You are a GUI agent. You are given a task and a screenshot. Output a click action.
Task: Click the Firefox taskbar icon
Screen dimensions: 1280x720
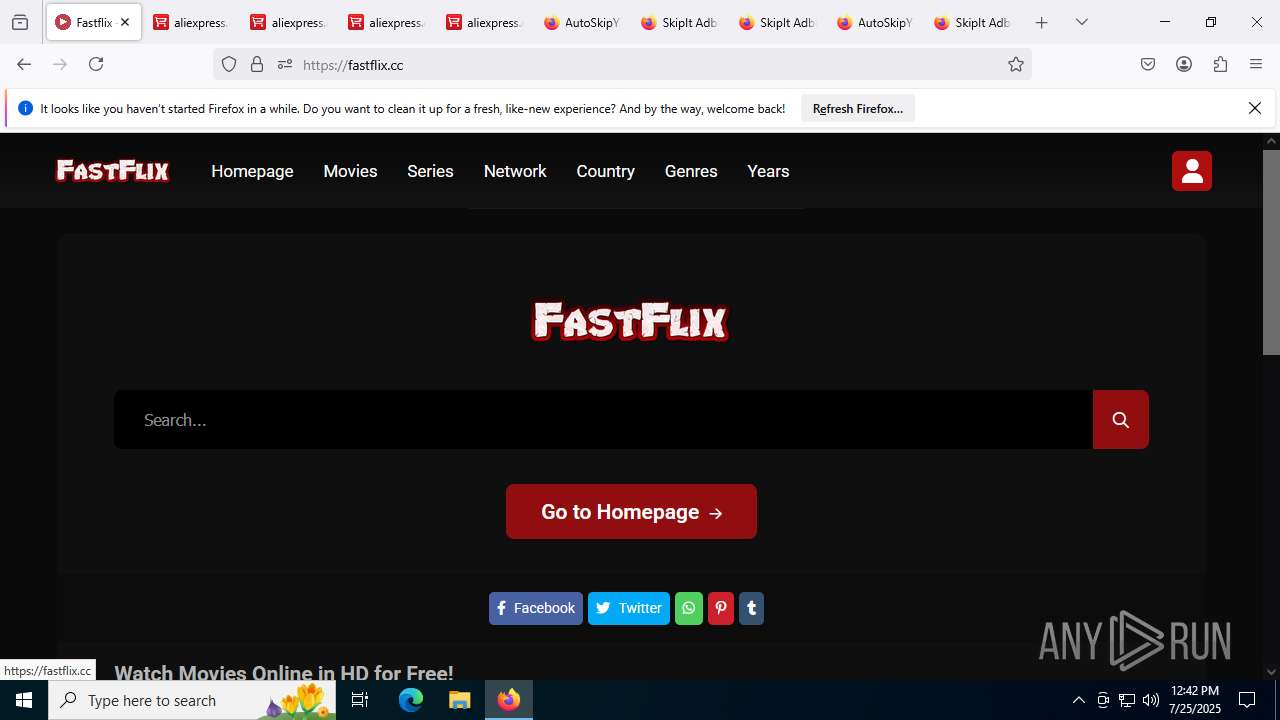click(x=509, y=700)
